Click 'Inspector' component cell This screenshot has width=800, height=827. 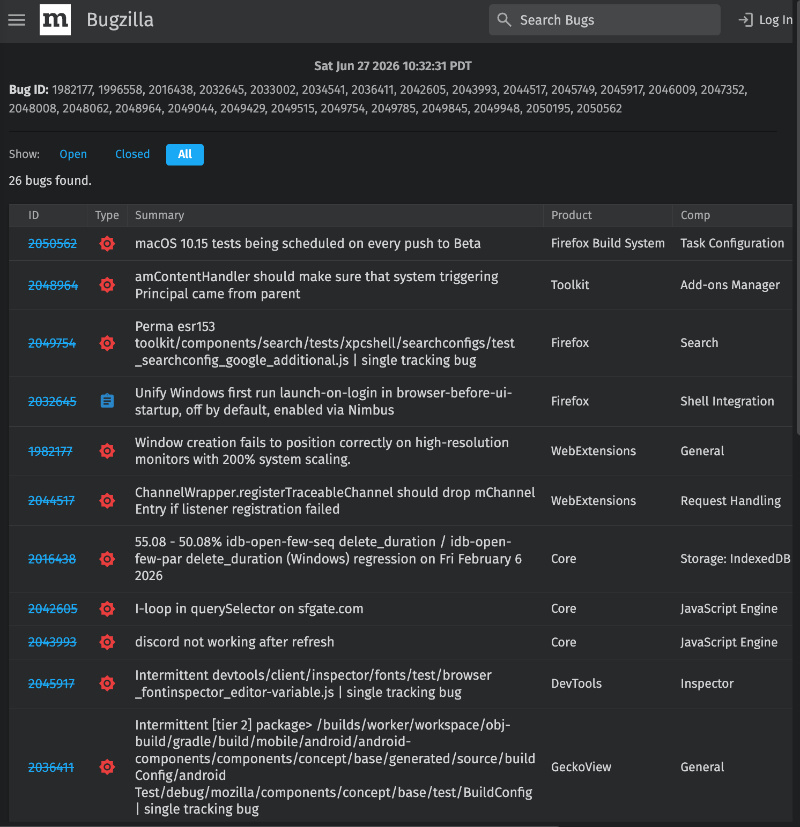coord(707,684)
